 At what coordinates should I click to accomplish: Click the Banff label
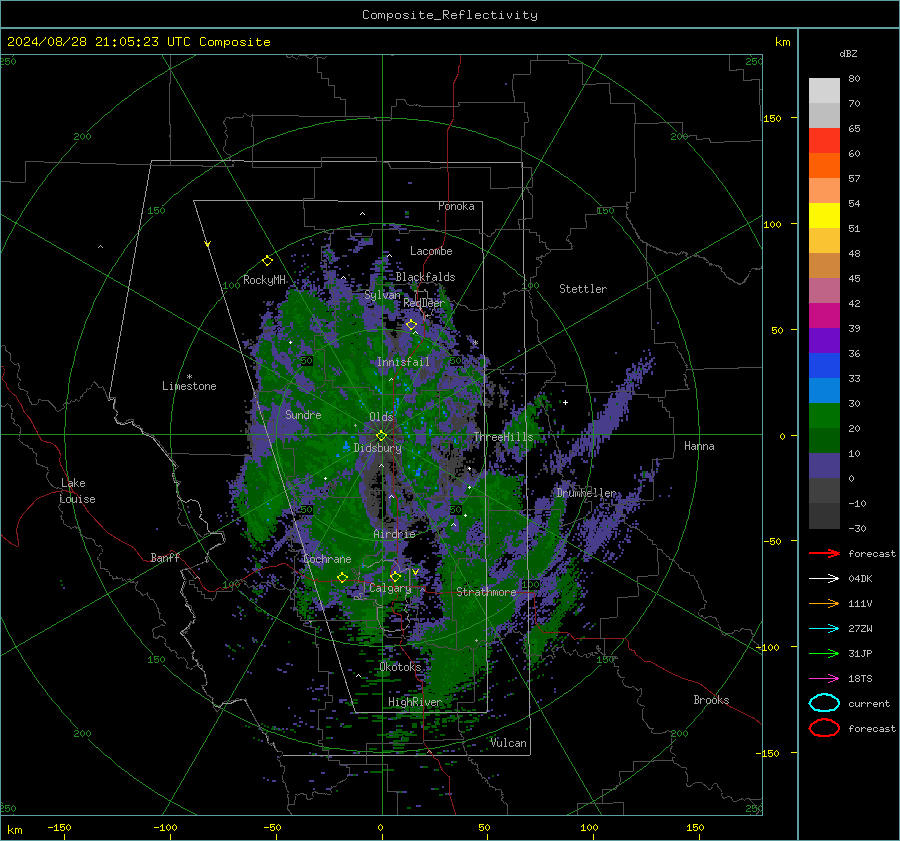(165, 557)
